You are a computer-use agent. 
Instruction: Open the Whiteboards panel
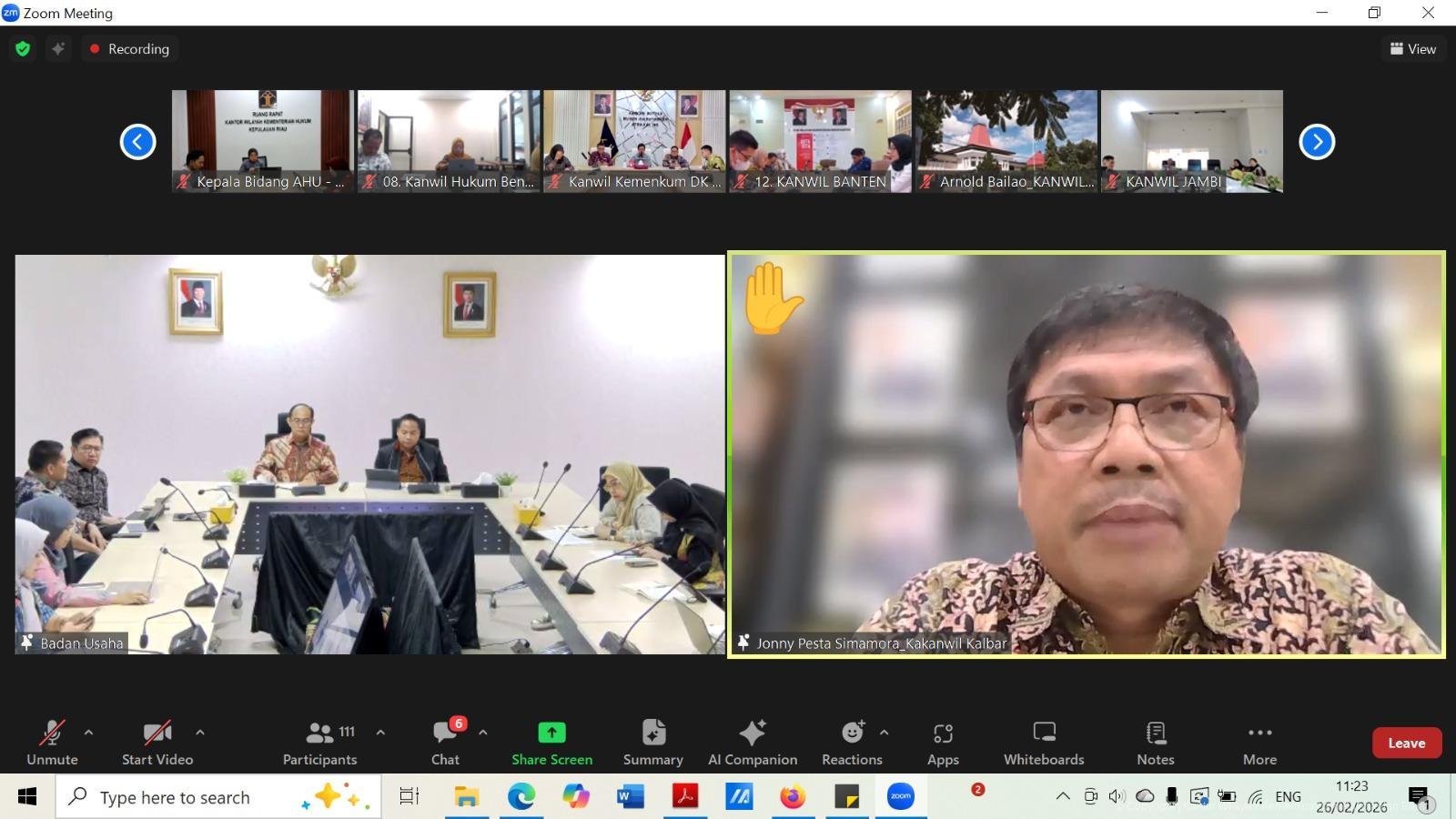point(1044,743)
